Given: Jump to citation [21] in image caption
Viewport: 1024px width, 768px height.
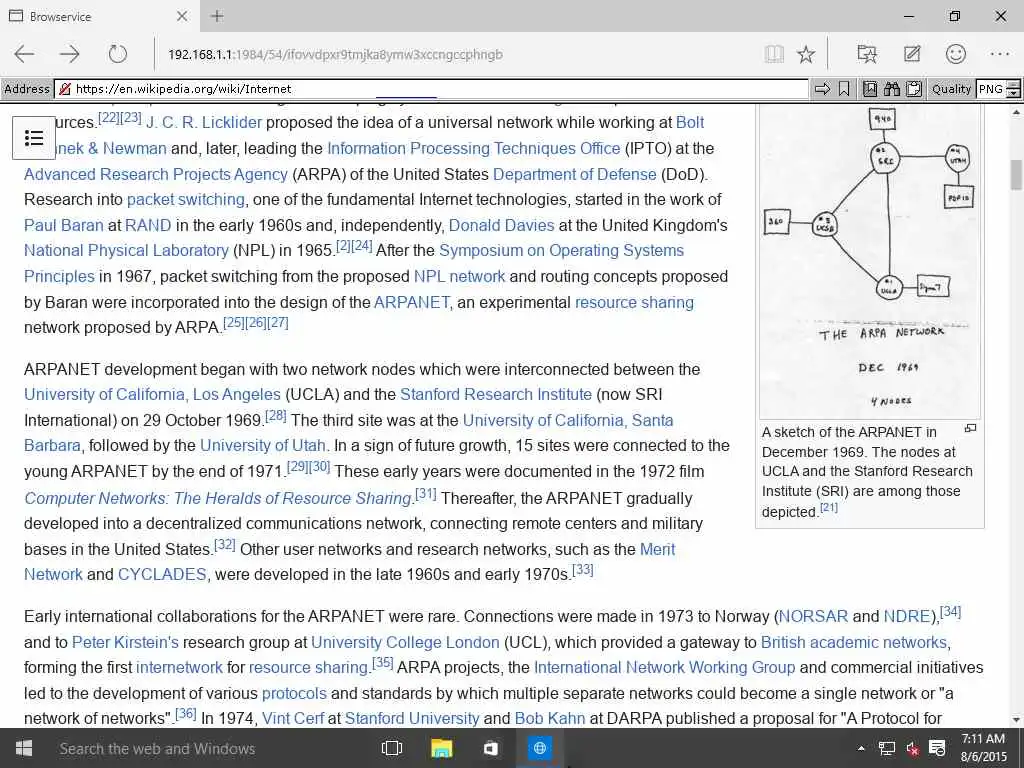Looking at the screenshot, I should (829, 507).
